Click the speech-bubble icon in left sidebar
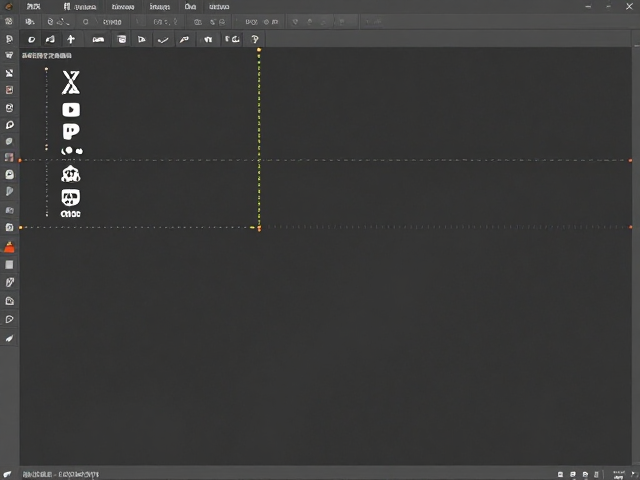 coord(9,125)
